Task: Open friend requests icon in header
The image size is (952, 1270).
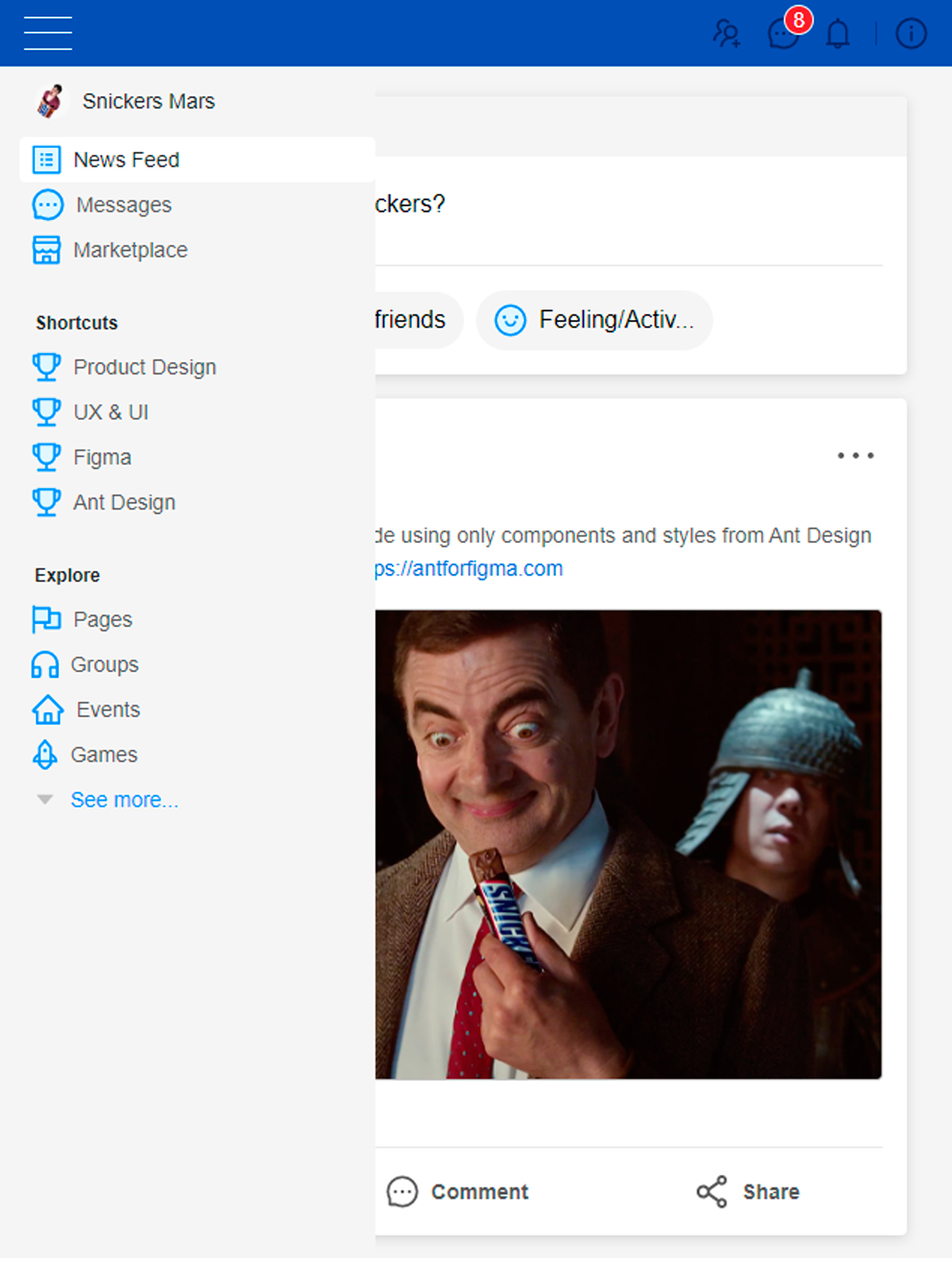Action: click(727, 33)
